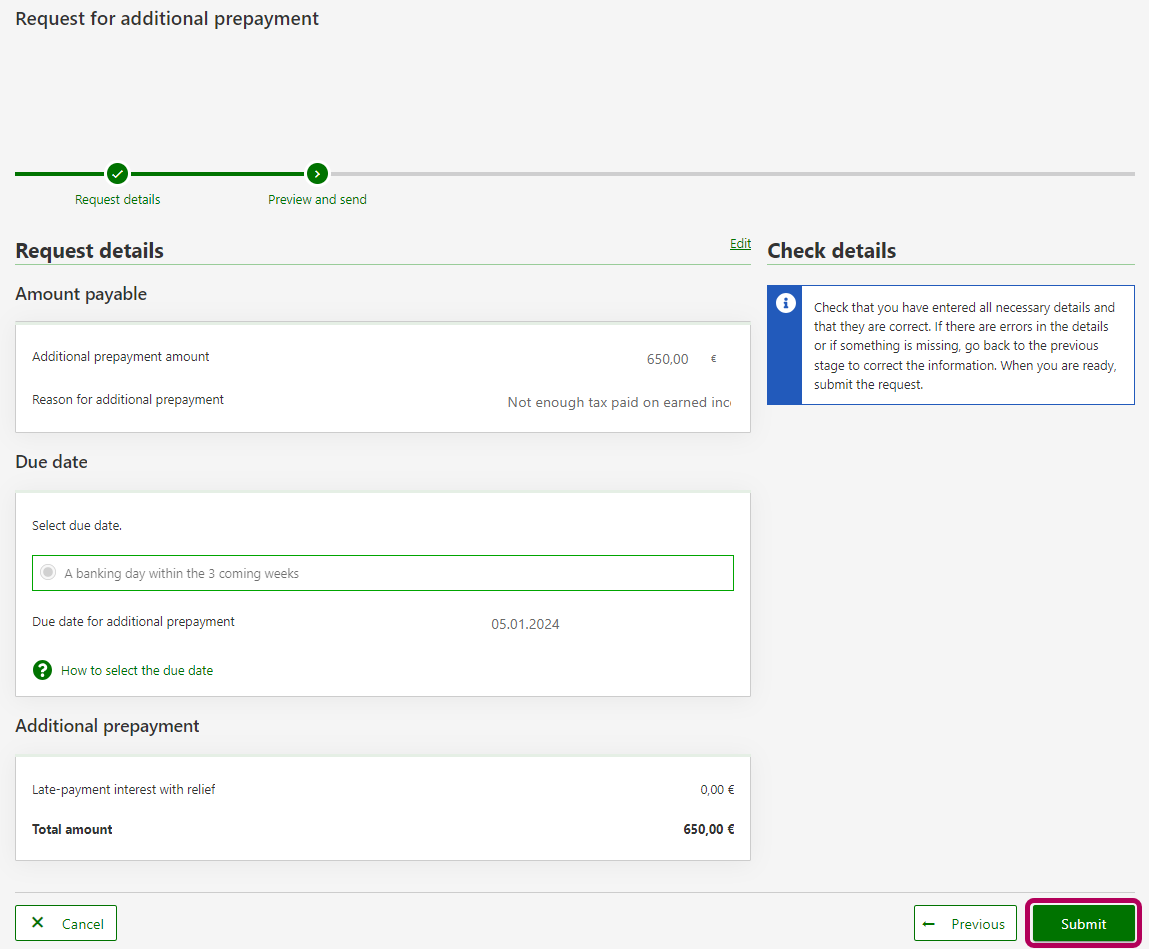Open the reason for additional prepayment field

point(618,402)
